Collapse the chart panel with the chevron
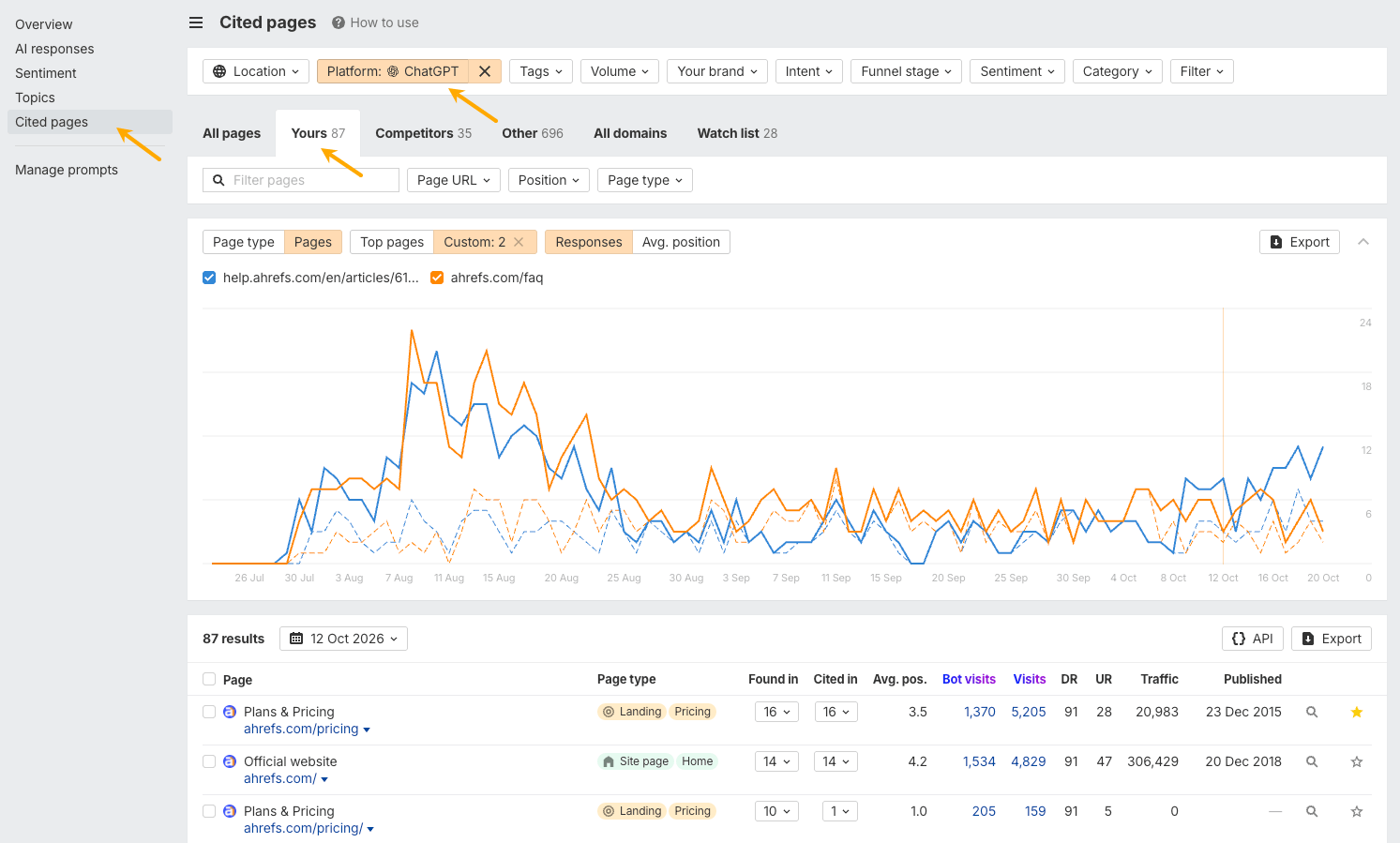Image resolution: width=1400 pixels, height=843 pixels. pyautogui.click(x=1363, y=242)
